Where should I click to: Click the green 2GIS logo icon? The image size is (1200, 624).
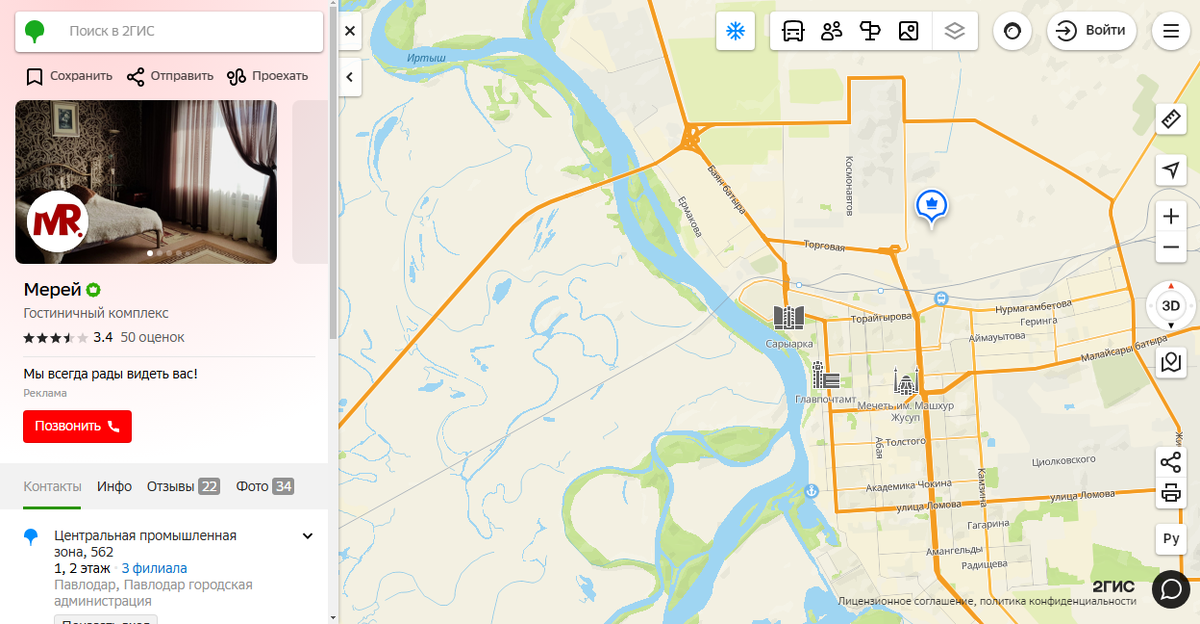coord(36,31)
